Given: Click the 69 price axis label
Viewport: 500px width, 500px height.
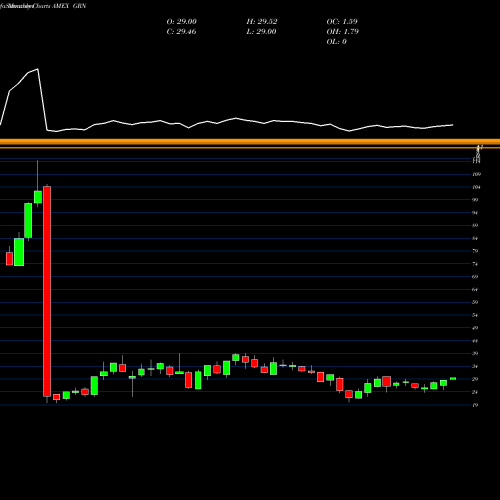Looking at the screenshot, I should pos(475,277).
